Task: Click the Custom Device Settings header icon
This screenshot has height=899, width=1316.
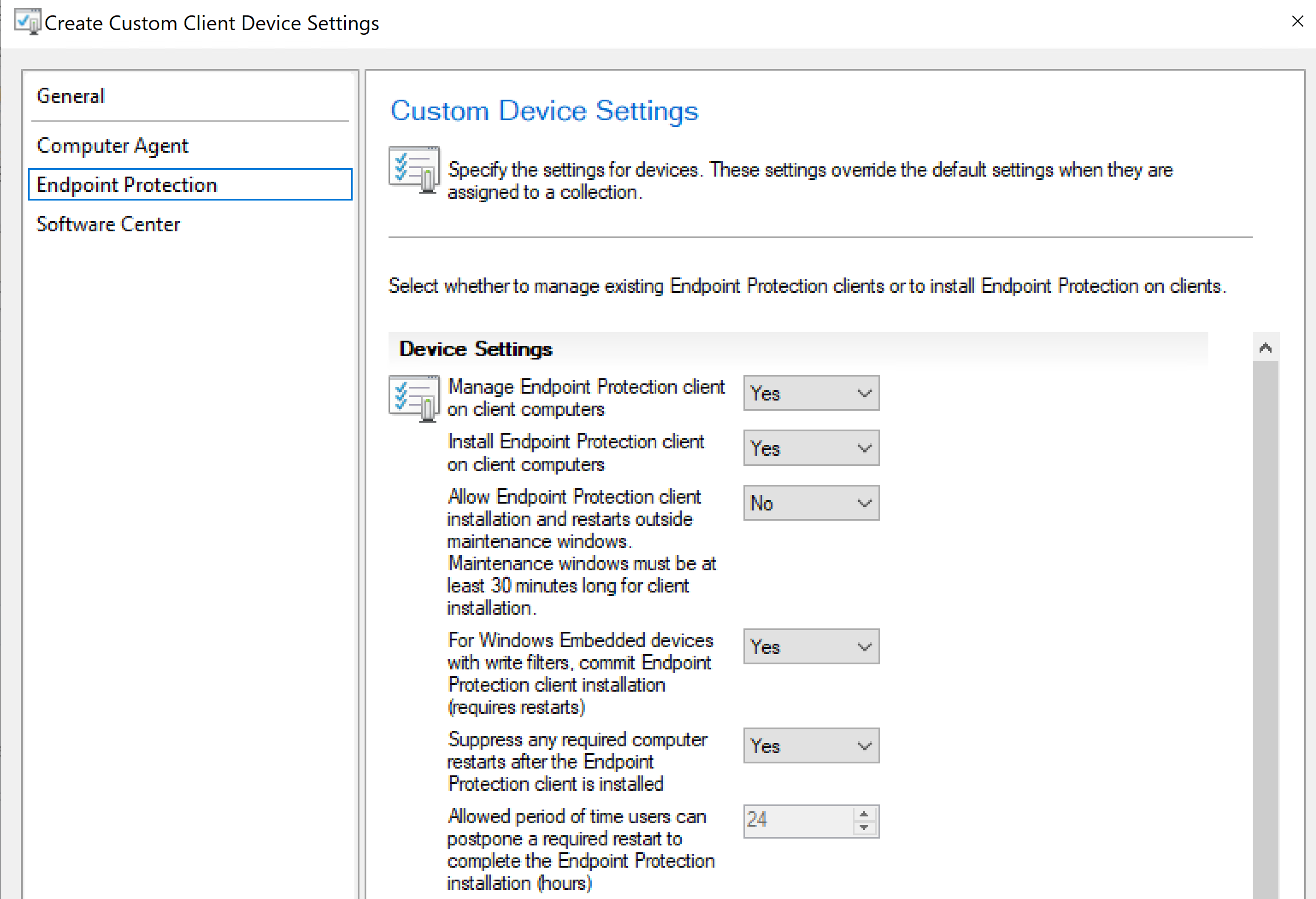Action: coord(414,170)
